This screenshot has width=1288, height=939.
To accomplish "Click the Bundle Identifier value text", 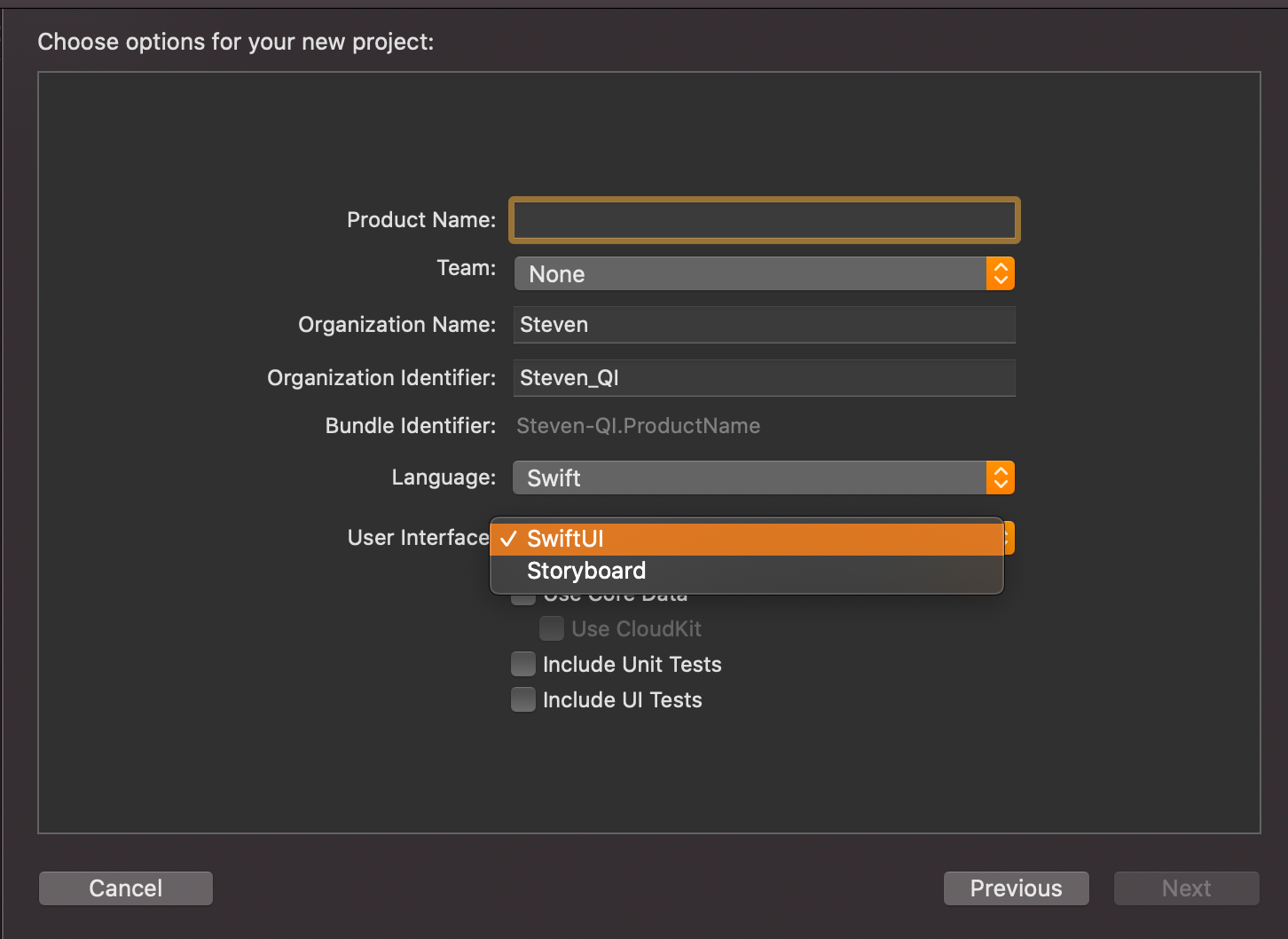I will pyautogui.click(x=638, y=426).
